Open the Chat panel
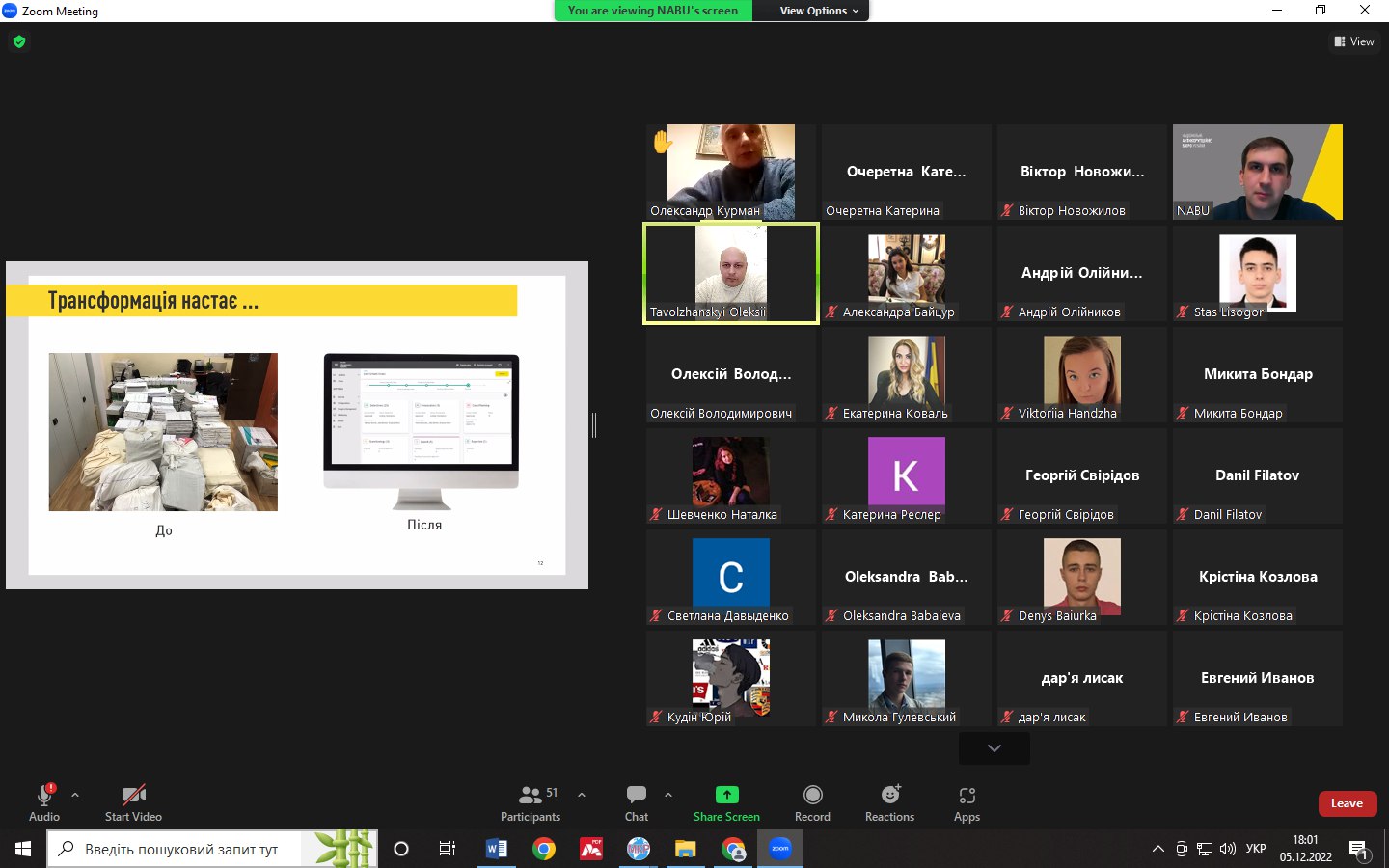This screenshot has height=868, width=1389. [x=636, y=802]
